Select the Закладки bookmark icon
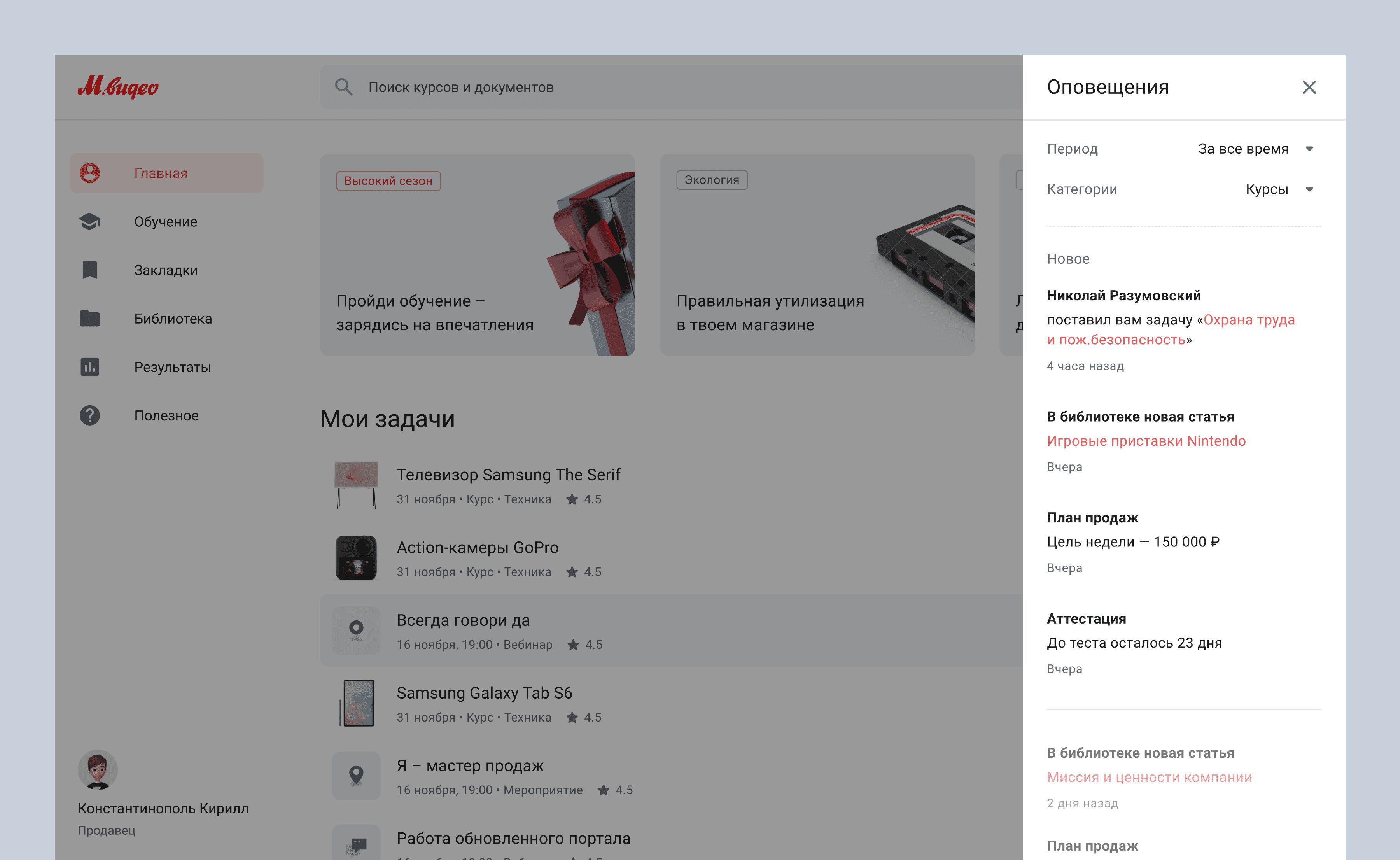Image resolution: width=1400 pixels, height=860 pixels. tap(90, 270)
